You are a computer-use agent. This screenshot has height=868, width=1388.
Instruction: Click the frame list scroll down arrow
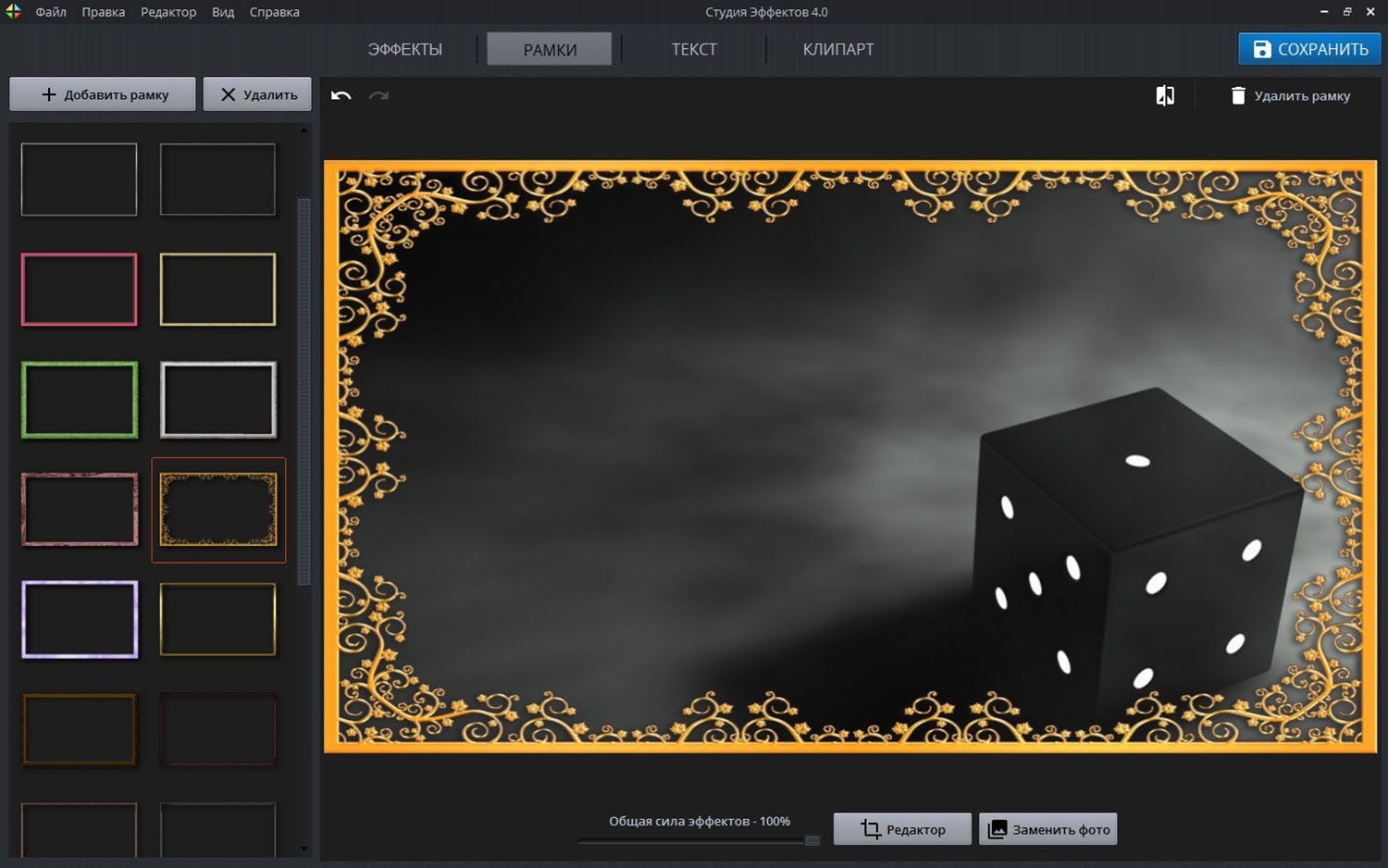pyautogui.click(x=304, y=848)
